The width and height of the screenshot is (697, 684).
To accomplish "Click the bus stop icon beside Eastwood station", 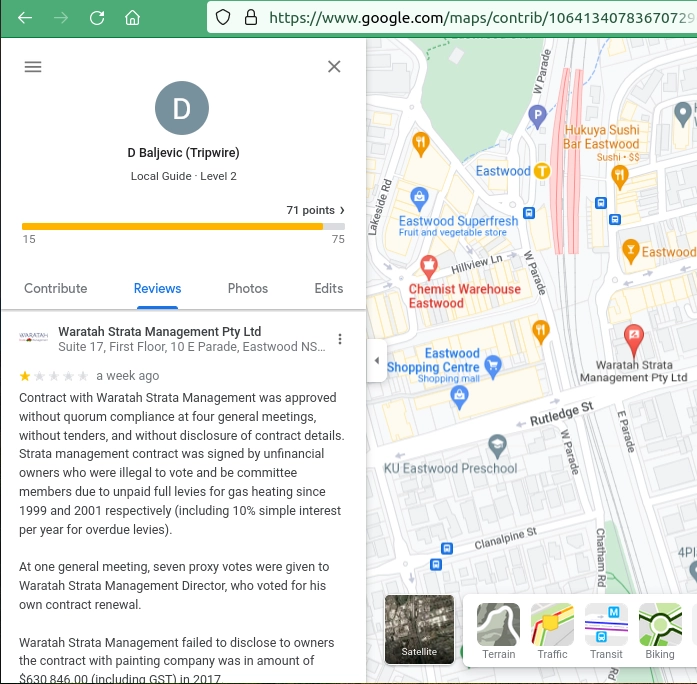I will pyautogui.click(x=529, y=213).
